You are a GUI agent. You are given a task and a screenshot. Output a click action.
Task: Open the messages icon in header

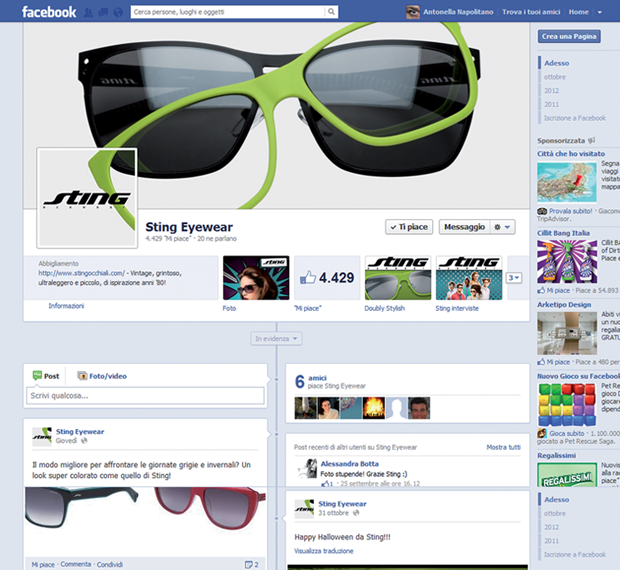(104, 12)
